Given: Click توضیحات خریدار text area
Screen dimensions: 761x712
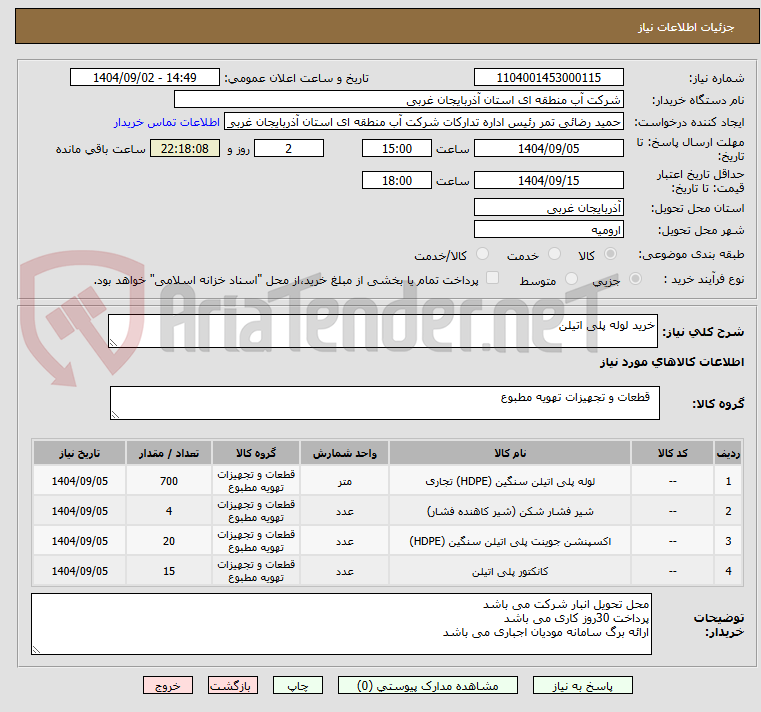Looking at the screenshot, I should click(x=341, y=624).
